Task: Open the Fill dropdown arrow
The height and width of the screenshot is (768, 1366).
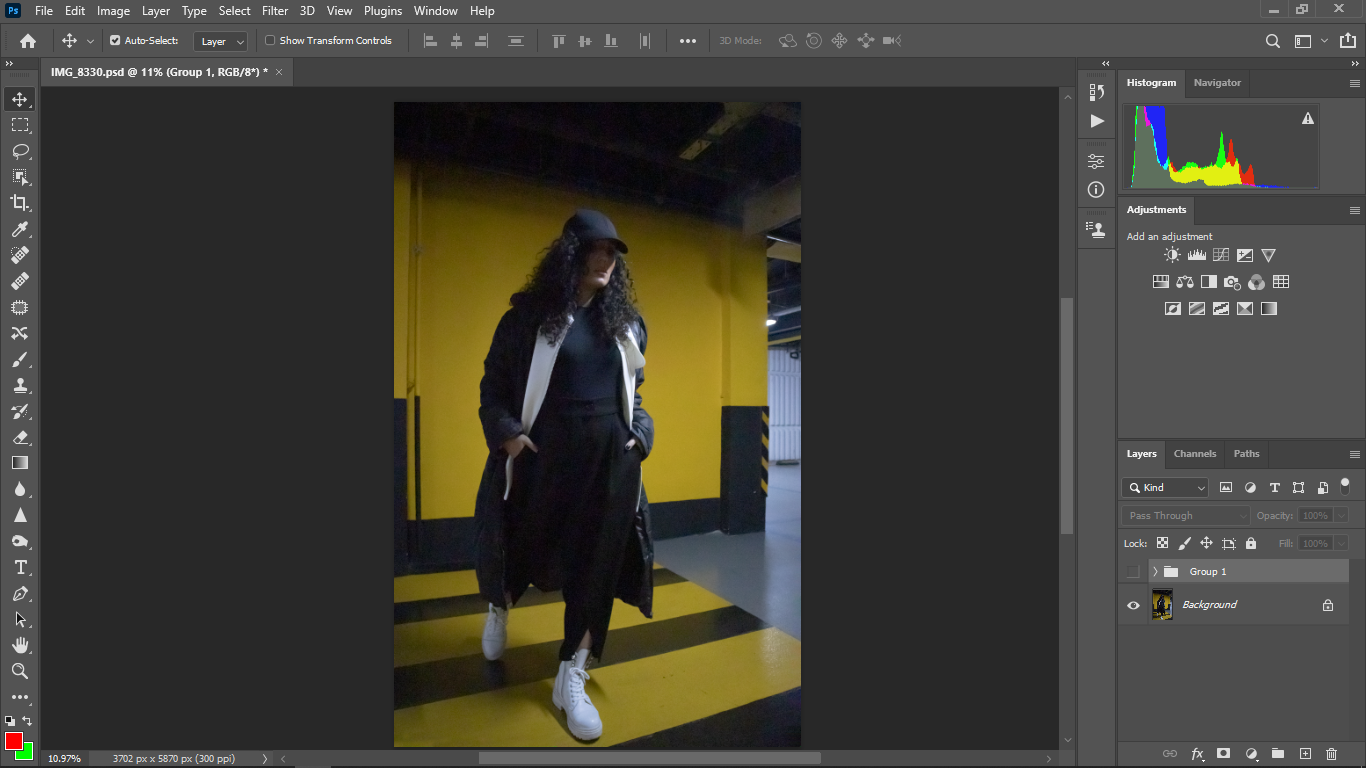Action: tap(1341, 544)
